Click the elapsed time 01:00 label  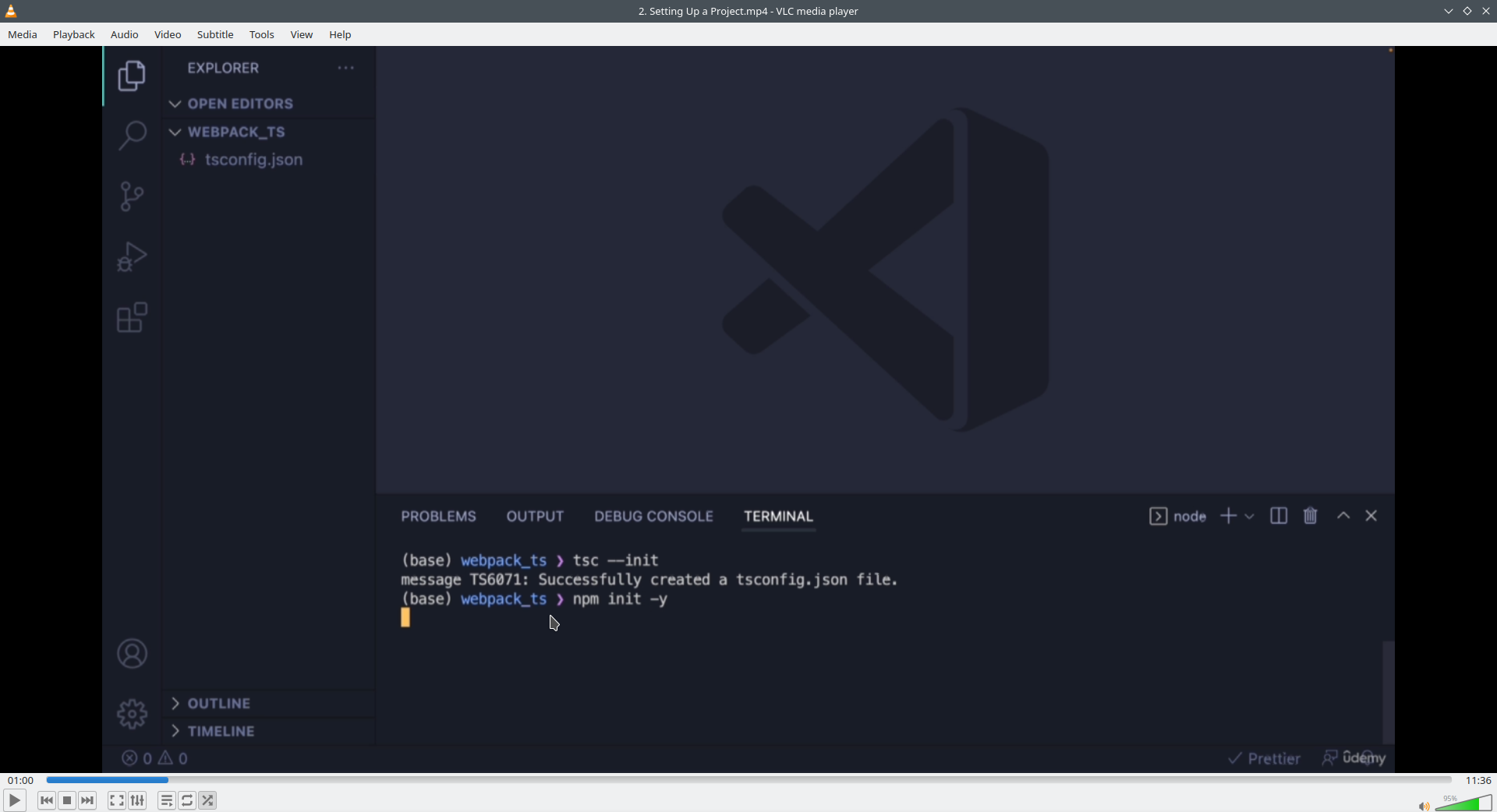[x=21, y=780]
